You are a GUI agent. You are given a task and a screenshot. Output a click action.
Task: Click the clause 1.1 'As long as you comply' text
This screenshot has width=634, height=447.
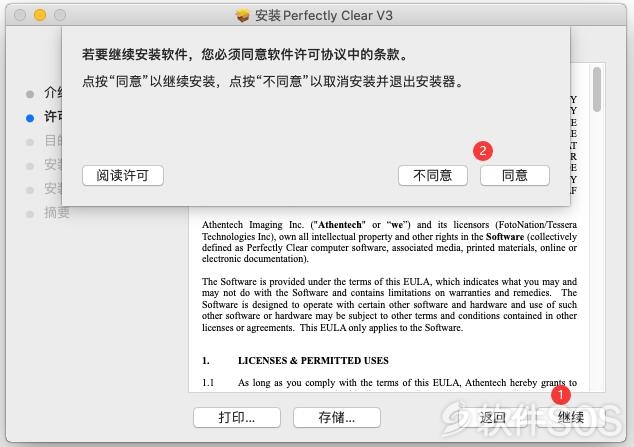407,383
